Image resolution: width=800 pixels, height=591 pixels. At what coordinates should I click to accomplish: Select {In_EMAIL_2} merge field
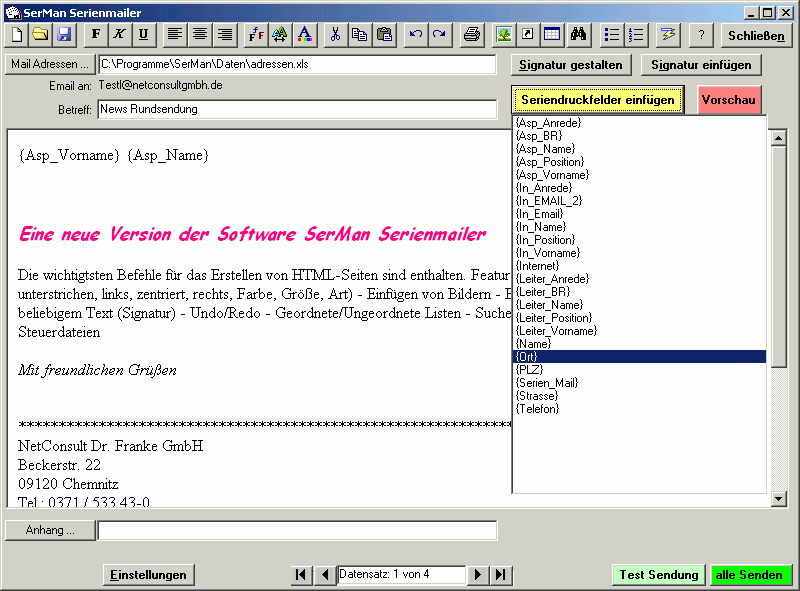639,201
